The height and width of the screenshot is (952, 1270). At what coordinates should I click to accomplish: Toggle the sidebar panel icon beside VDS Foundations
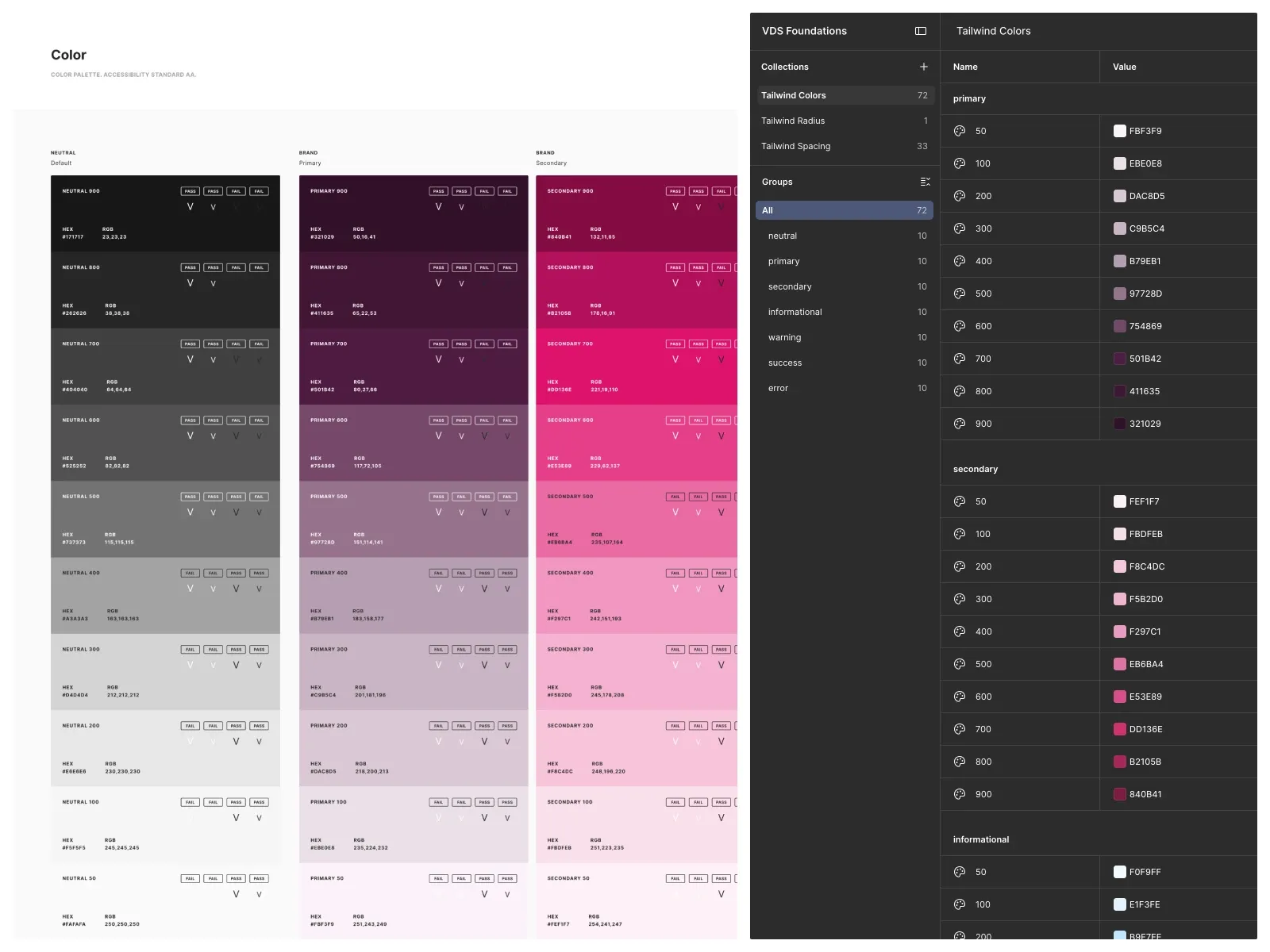921,31
